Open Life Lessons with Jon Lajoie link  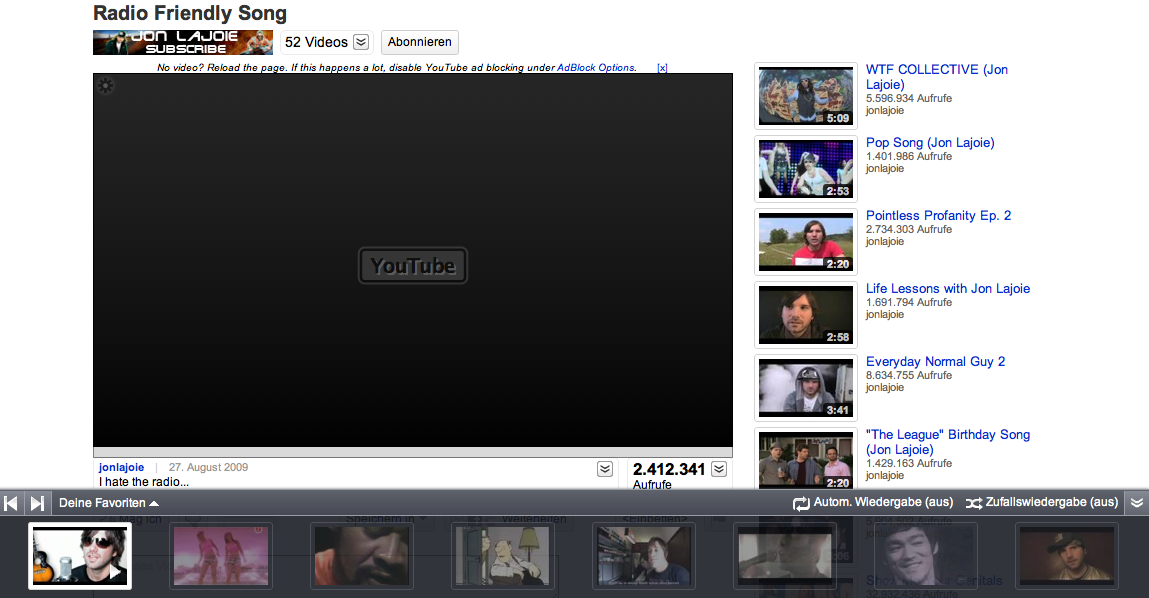tap(947, 289)
